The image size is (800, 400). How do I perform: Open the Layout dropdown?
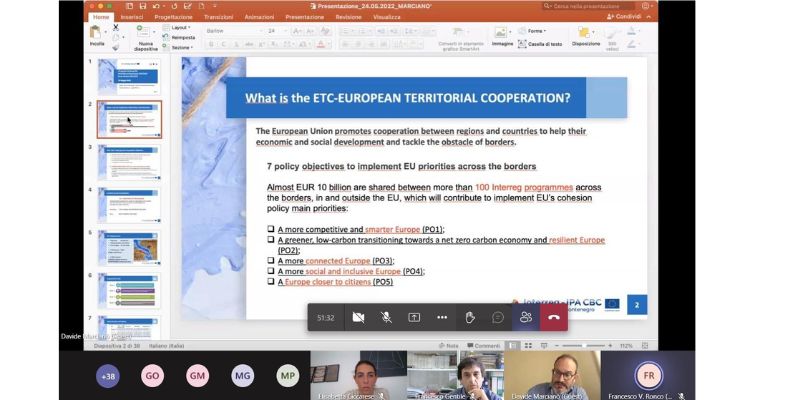click(x=179, y=28)
